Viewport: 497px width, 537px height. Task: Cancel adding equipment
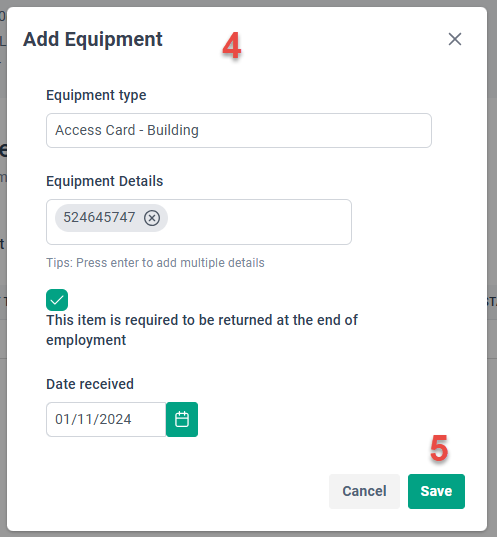coord(364,491)
